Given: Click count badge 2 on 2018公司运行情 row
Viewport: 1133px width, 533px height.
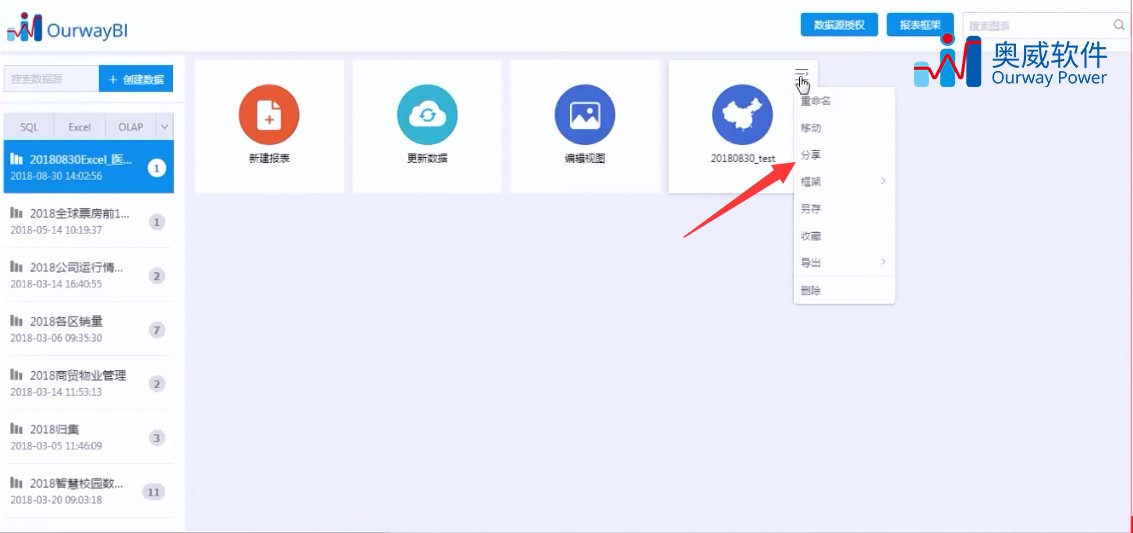Looking at the screenshot, I should point(157,276).
